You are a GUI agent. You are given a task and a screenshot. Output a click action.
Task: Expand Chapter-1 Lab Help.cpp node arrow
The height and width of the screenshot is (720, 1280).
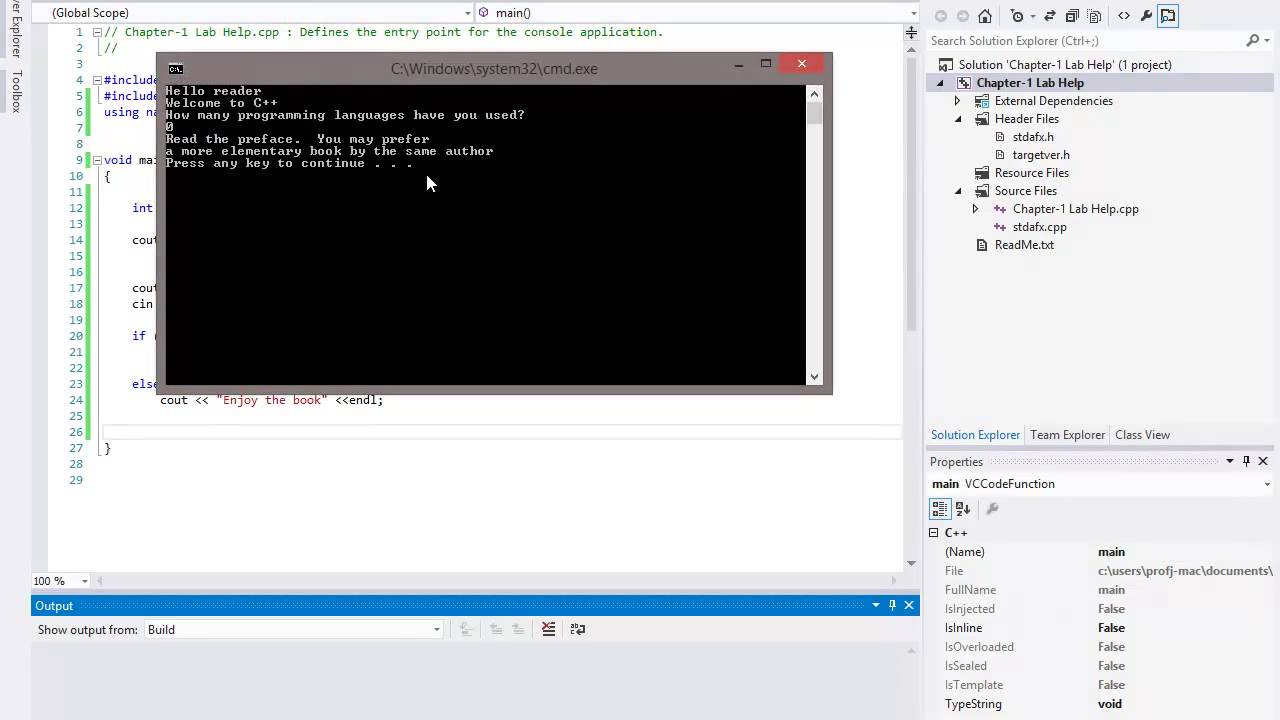pyautogui.click(x=976, y=209)
